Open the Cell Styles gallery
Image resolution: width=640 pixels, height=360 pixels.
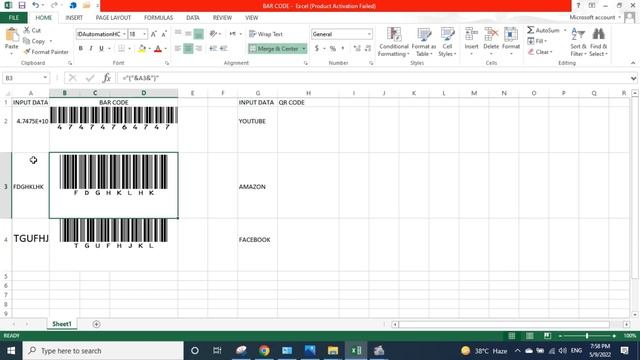[447, 42]
